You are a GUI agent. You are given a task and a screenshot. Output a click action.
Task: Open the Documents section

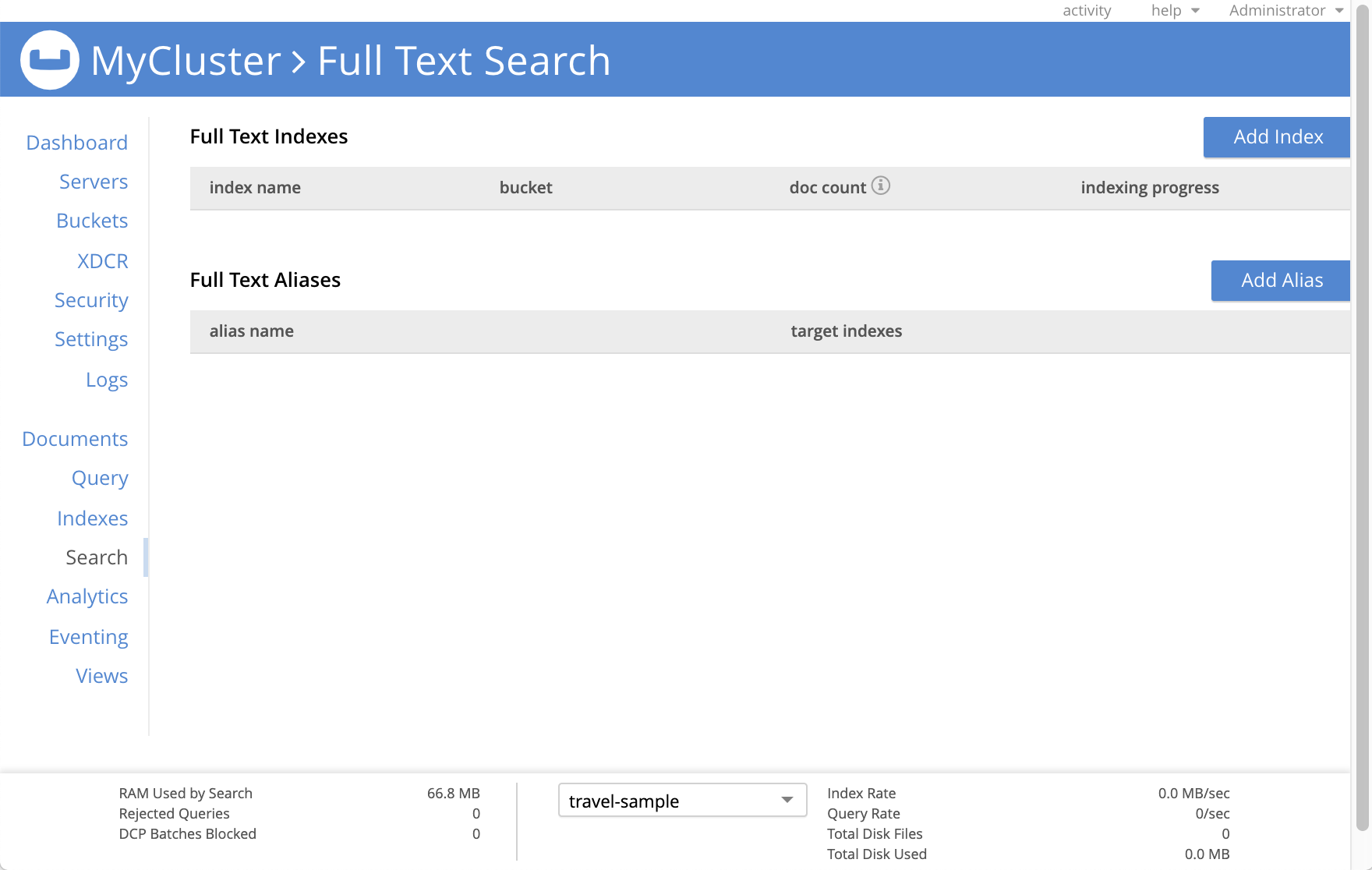tap(75, 439)
